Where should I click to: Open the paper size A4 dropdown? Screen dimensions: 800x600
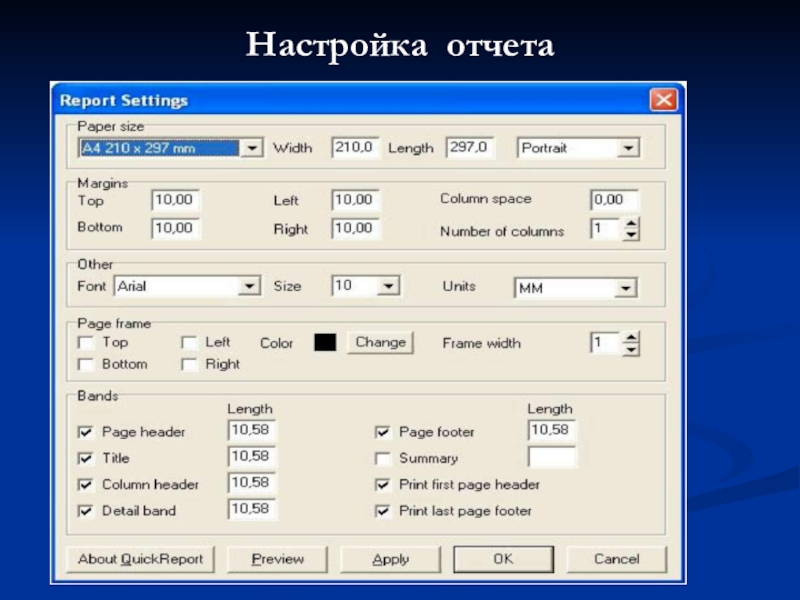pyautogui.click(x=252, y=148)
